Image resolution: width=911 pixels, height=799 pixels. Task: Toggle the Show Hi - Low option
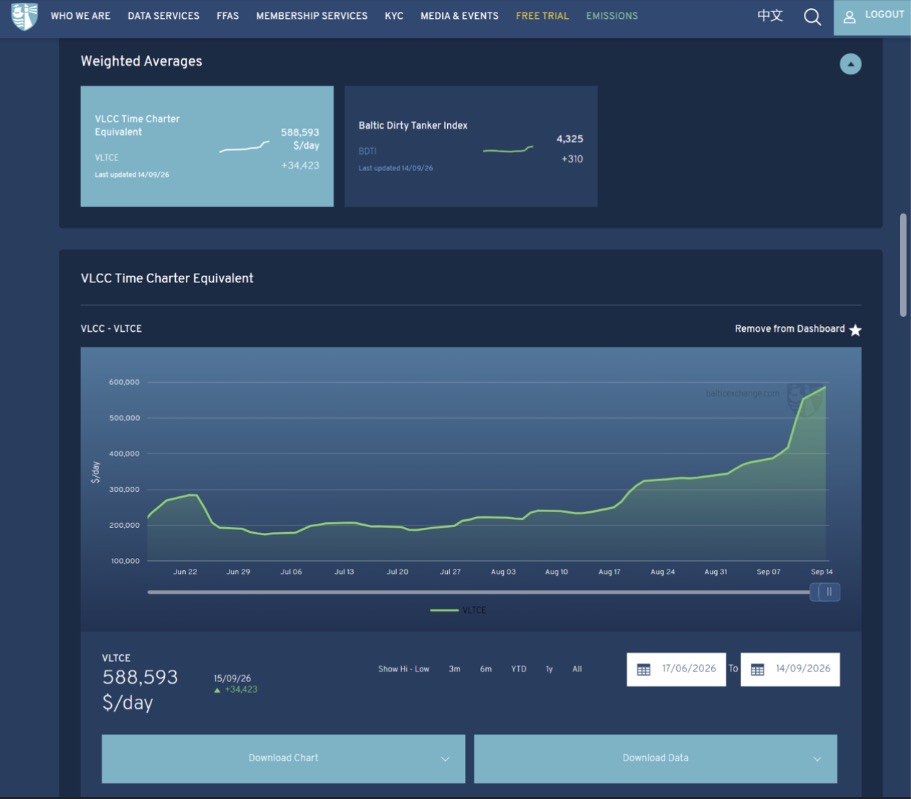coord(404,669)
